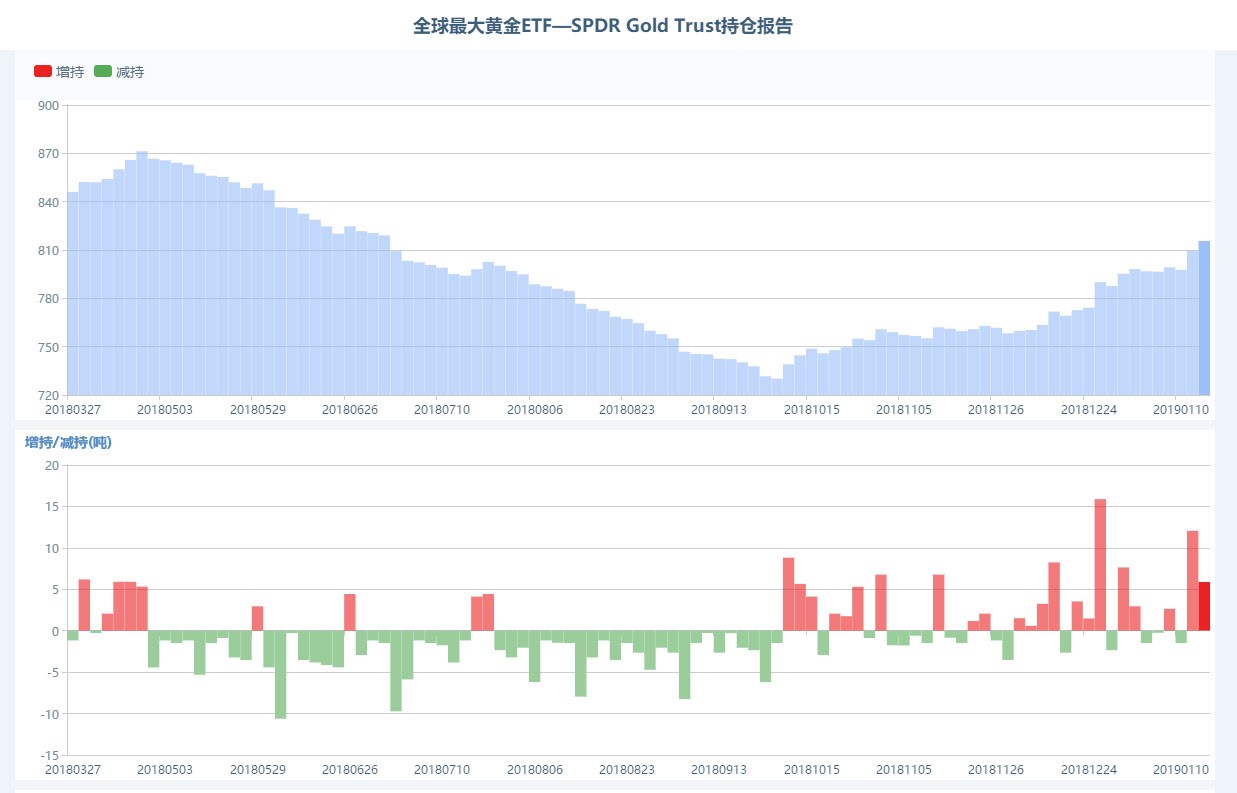Click 20180823 on the lower chart x-axis
Image resolution: width=1237 pixels, height=793 pixels.
[x=627, y=769]
